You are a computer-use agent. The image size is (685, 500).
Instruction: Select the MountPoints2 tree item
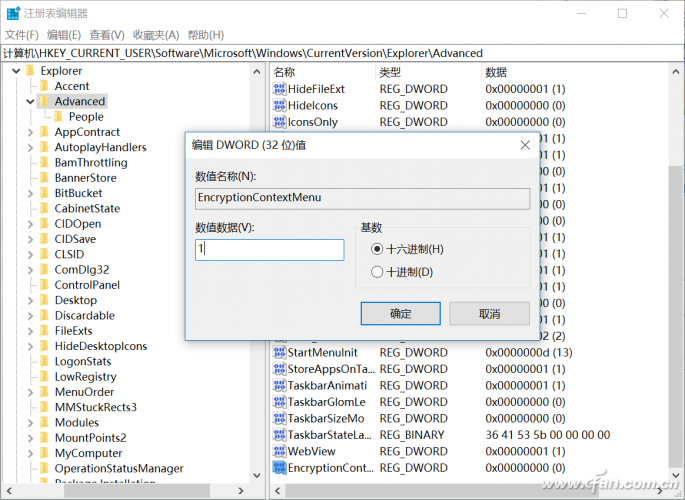point(90,438)
